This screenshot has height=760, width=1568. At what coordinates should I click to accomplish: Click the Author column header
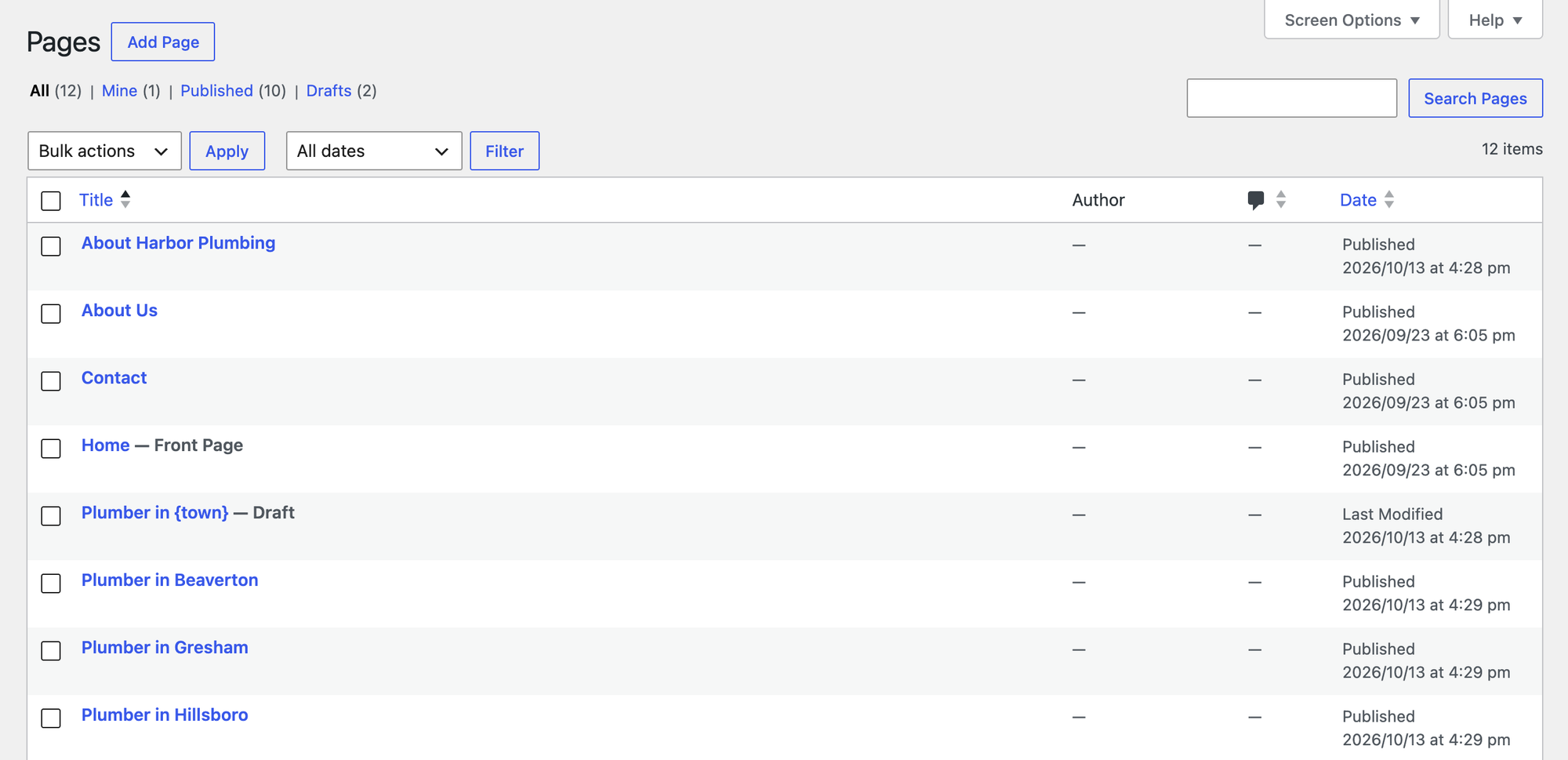coord(1098,200)
